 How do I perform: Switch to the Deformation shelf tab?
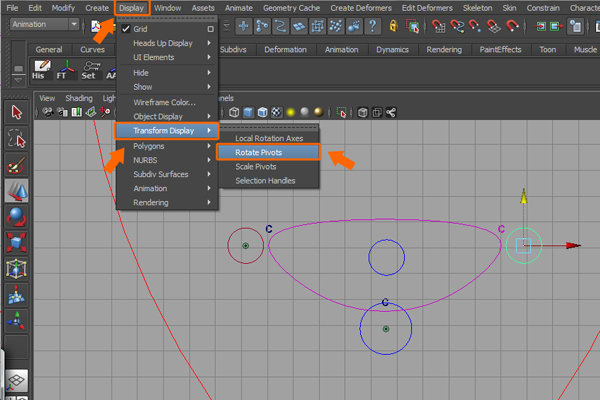click(x=285, y=50)
